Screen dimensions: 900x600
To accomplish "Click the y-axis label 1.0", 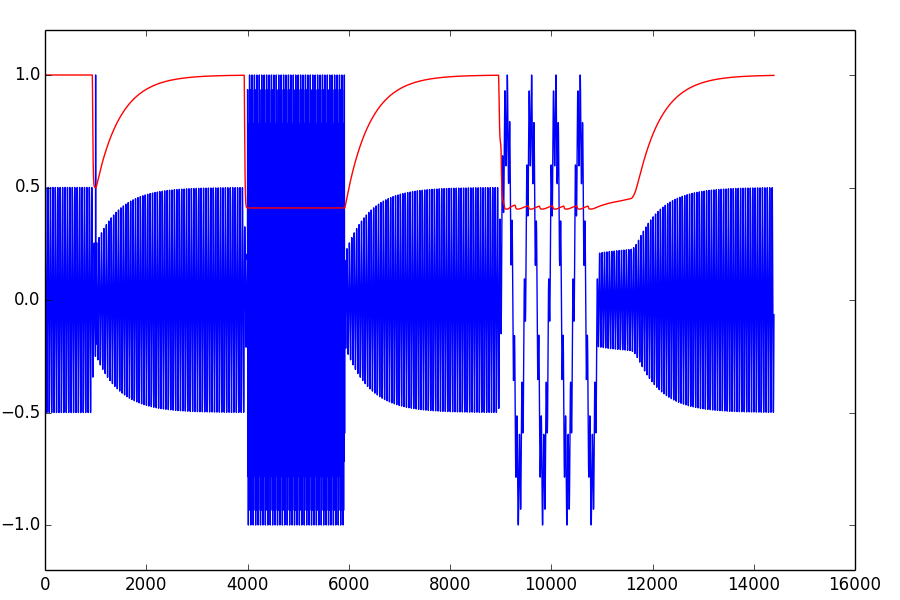I will pyautogui.click(x=27, y=75).
